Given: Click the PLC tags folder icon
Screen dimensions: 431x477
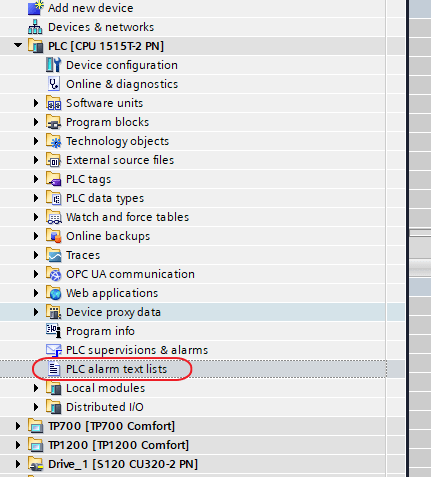Looking at the screenshot, I should (54, 179).
